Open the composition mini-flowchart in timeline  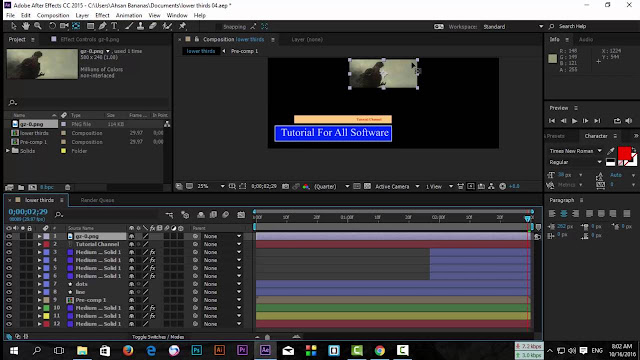point(169,215)
